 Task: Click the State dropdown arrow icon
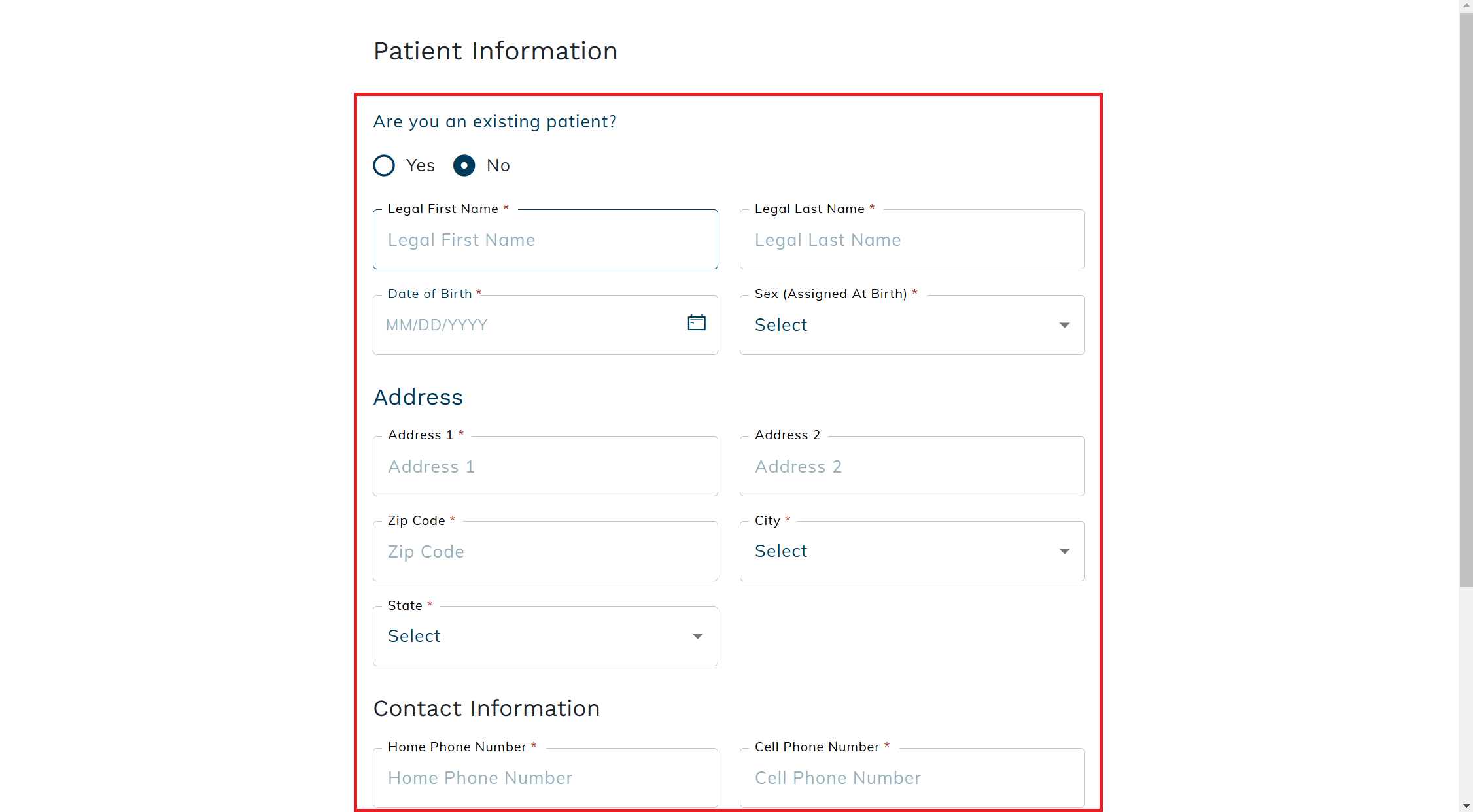pyautogui.click(x=697, y=636)
